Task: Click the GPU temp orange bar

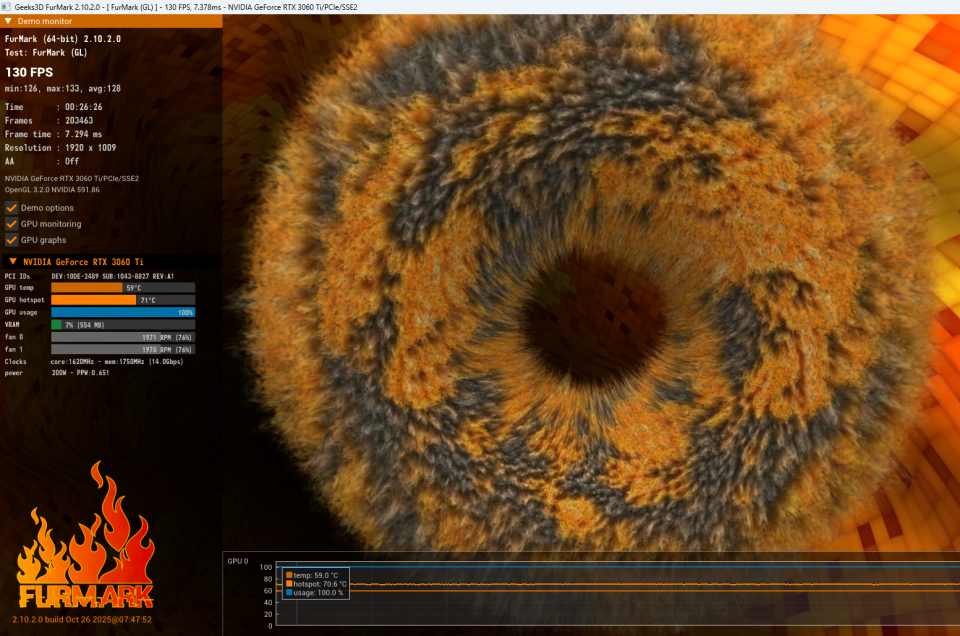Action: (x=87, y=288)
